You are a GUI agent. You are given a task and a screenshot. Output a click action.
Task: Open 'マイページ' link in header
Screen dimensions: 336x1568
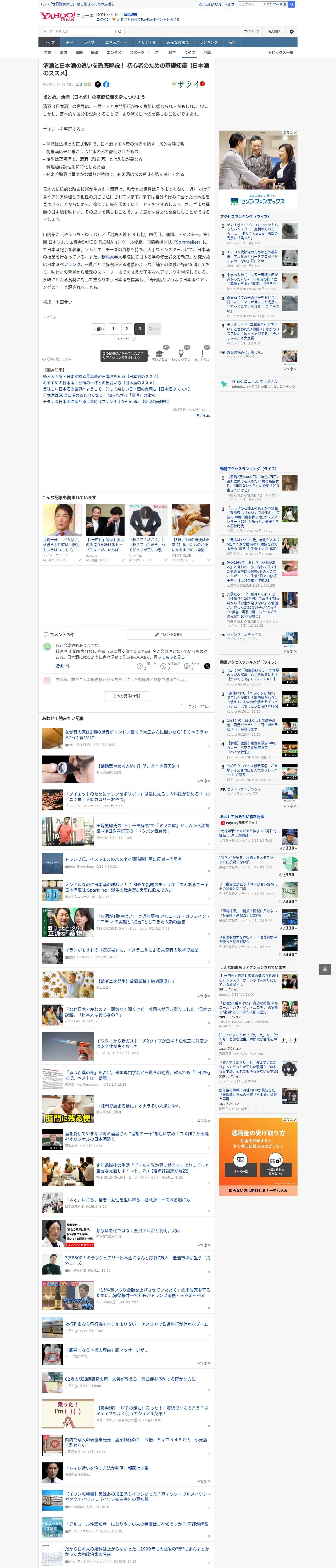click(x=251, y=31)
